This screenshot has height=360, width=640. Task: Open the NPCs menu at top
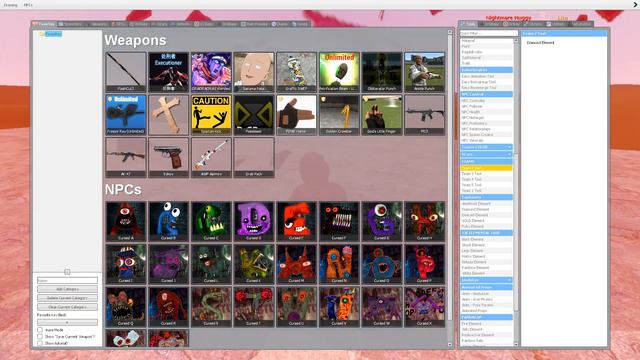pyautogui.click(x=28, y=5)
